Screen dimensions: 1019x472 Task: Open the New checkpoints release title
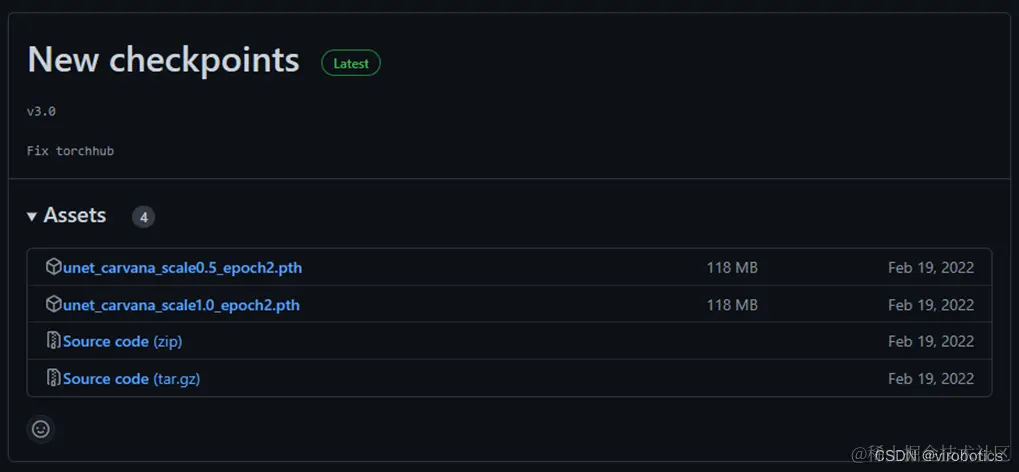[x=163, y=60]
